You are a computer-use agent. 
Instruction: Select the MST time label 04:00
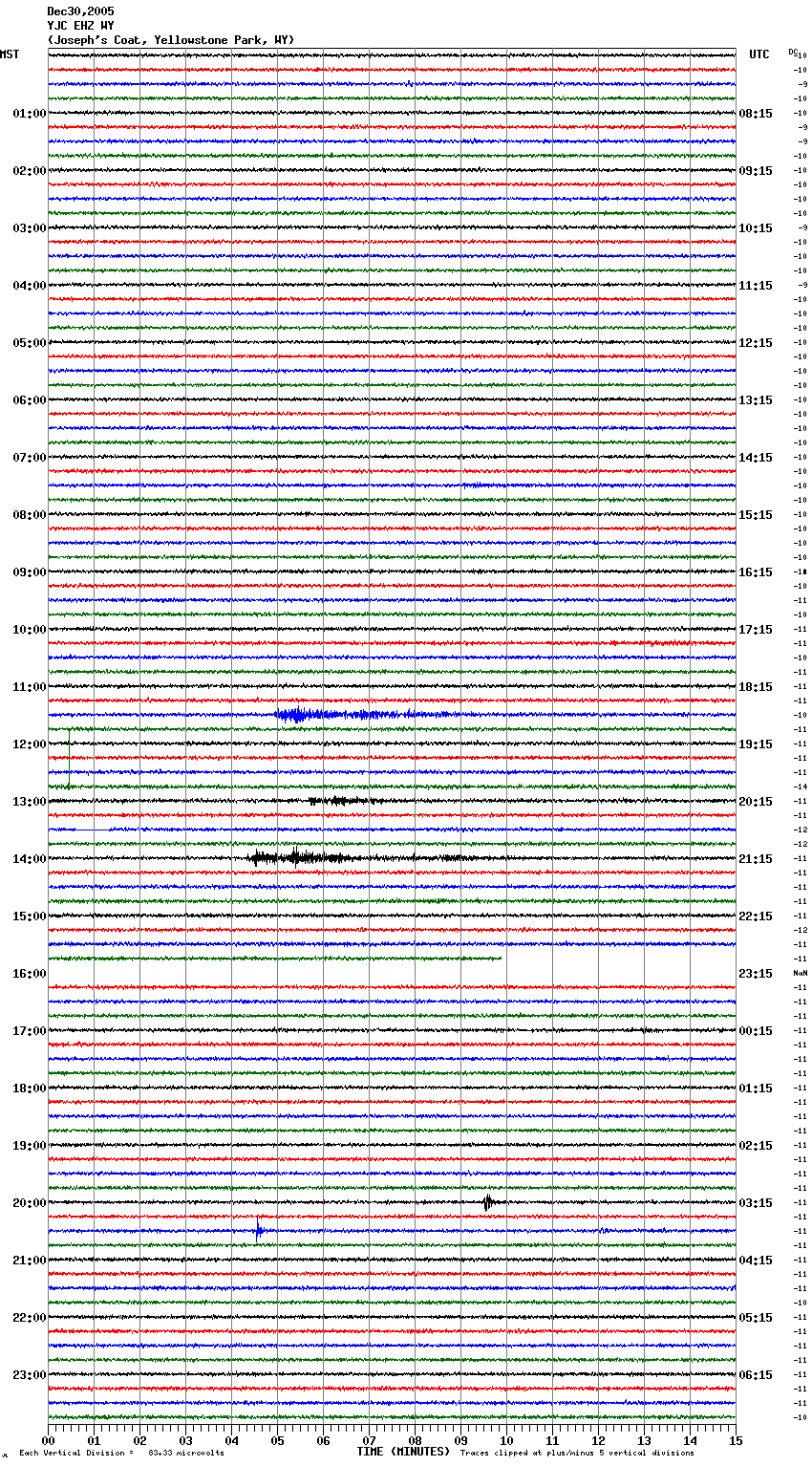pyautogui.click(x=30, y=286)
